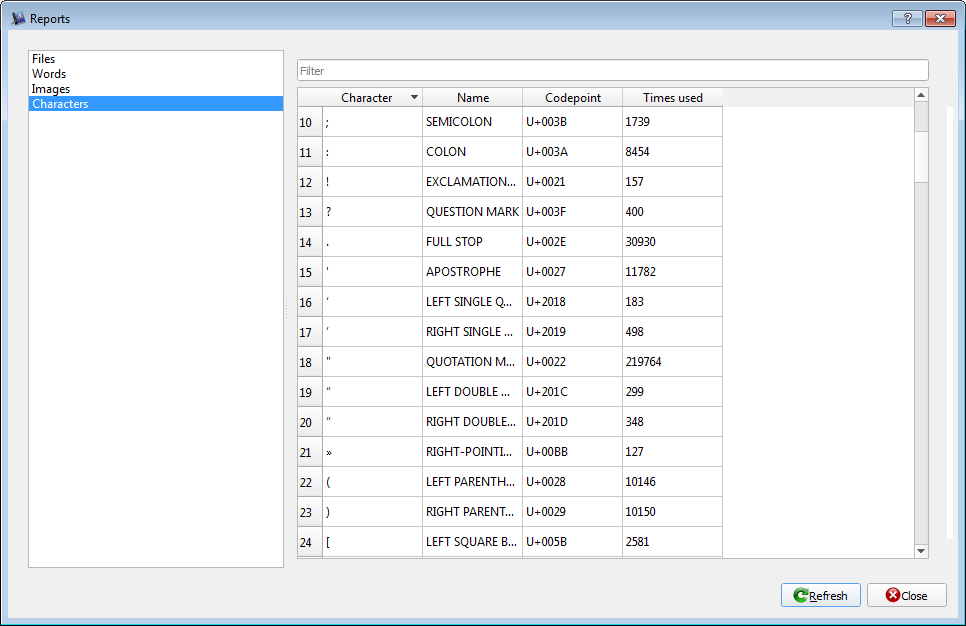
Task: Click the EXCLAMATION... name cell
Action: (473, 182)
